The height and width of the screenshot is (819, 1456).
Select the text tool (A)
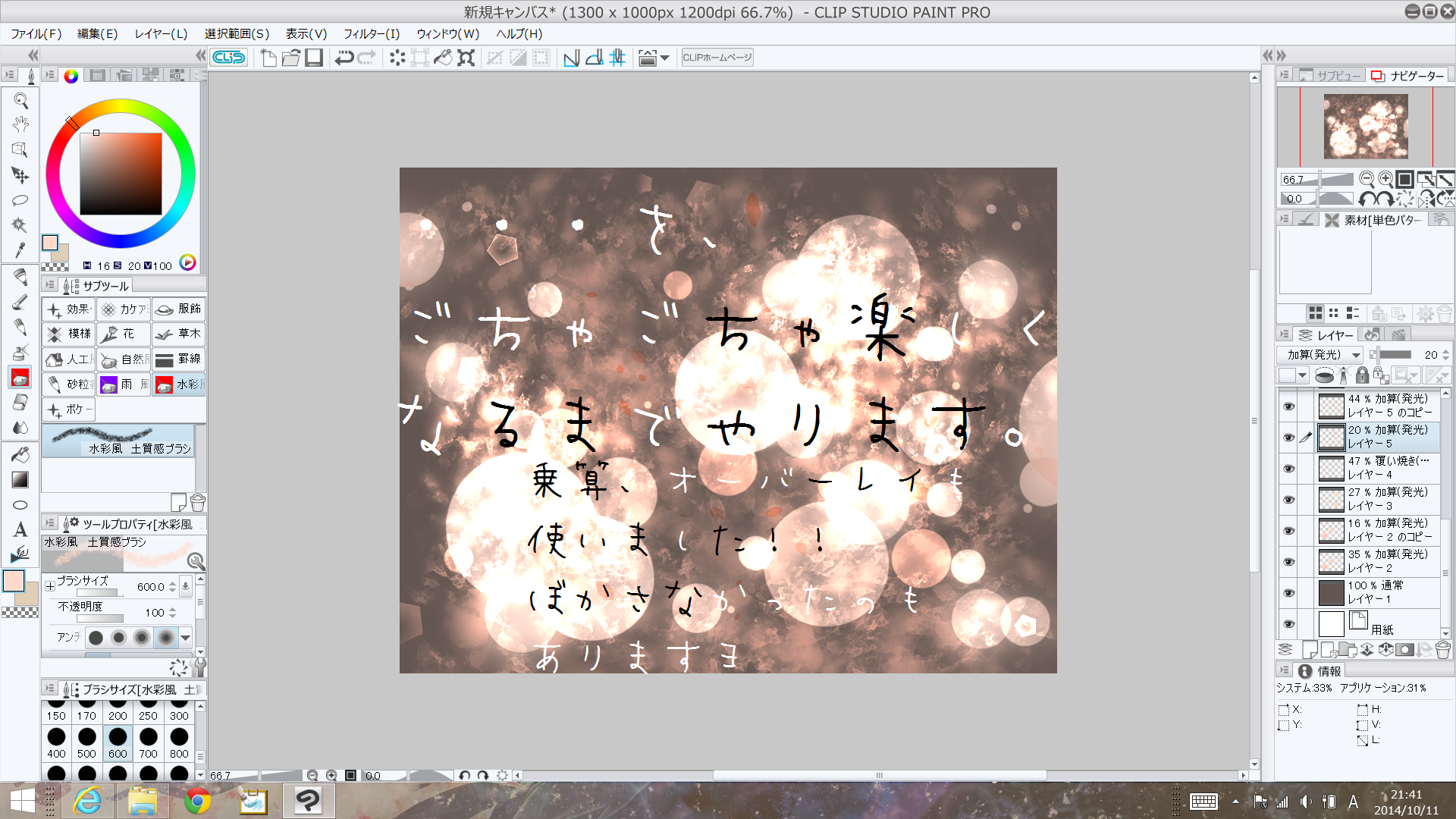[20, 529]
